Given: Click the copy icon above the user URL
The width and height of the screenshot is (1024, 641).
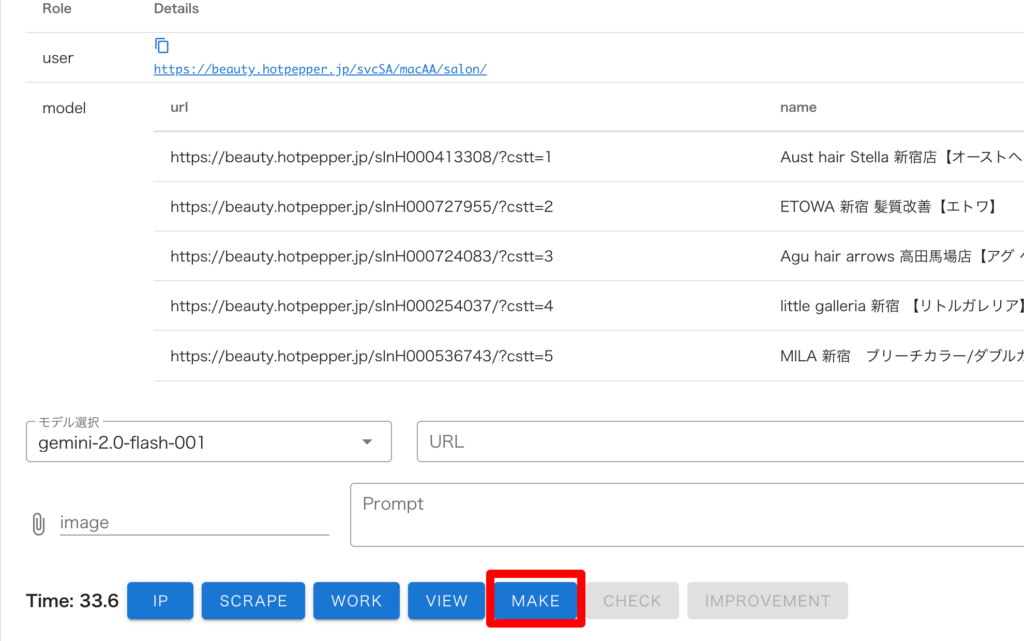Looking at the screenshot, I should (162, 46).
